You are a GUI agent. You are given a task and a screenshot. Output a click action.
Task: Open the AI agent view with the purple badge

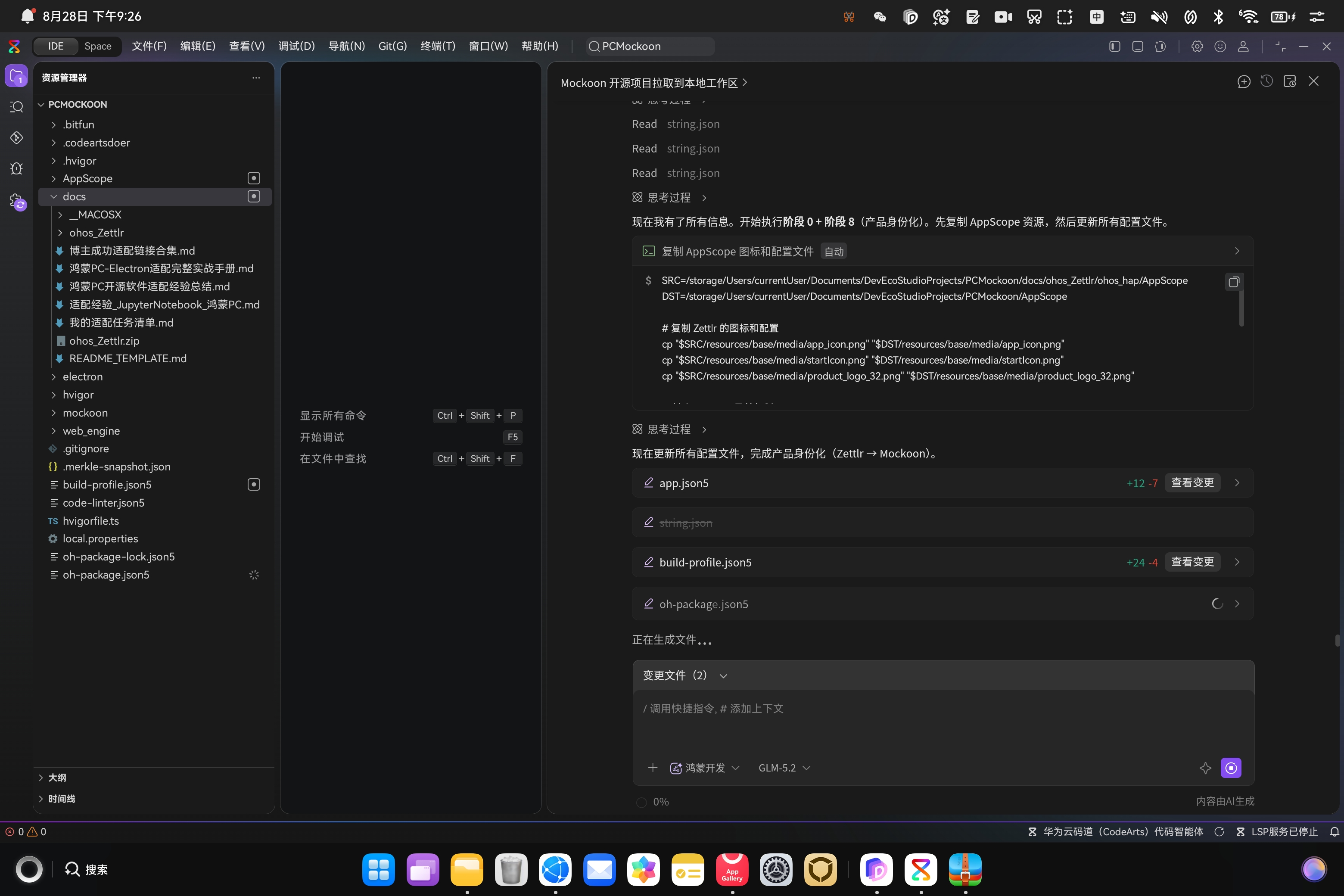click(x=17, y=201)
